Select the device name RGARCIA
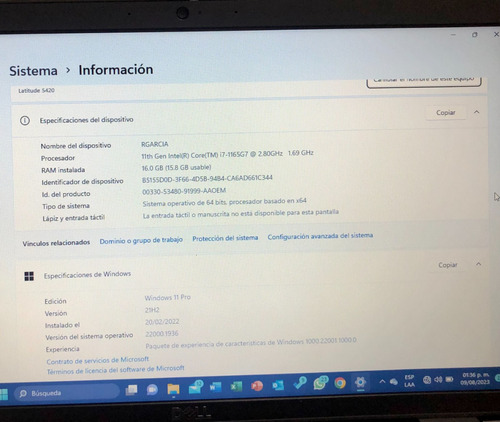This screenshot has height=422, width=500. 155,144
